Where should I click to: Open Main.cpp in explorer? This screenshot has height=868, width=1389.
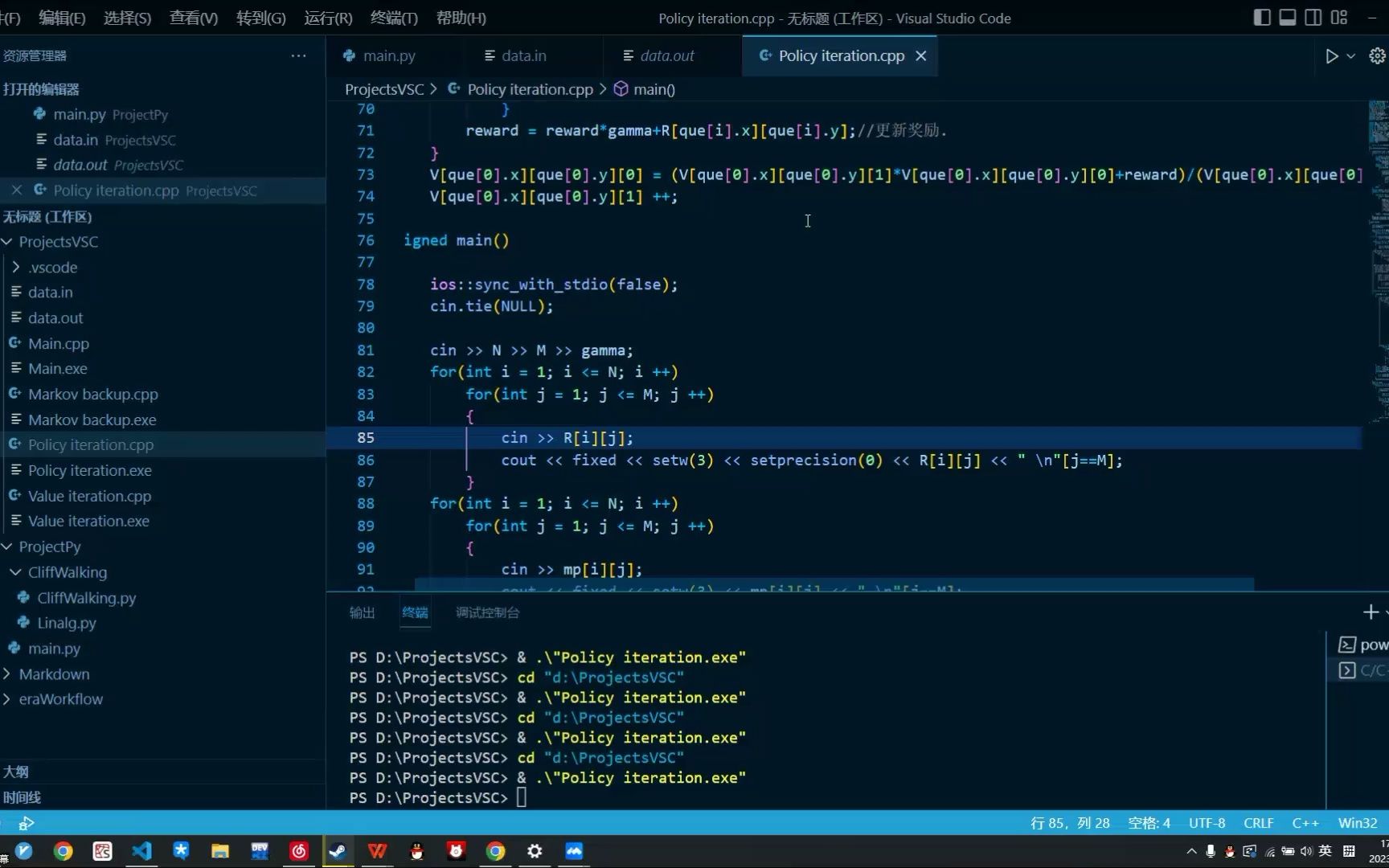59,344
